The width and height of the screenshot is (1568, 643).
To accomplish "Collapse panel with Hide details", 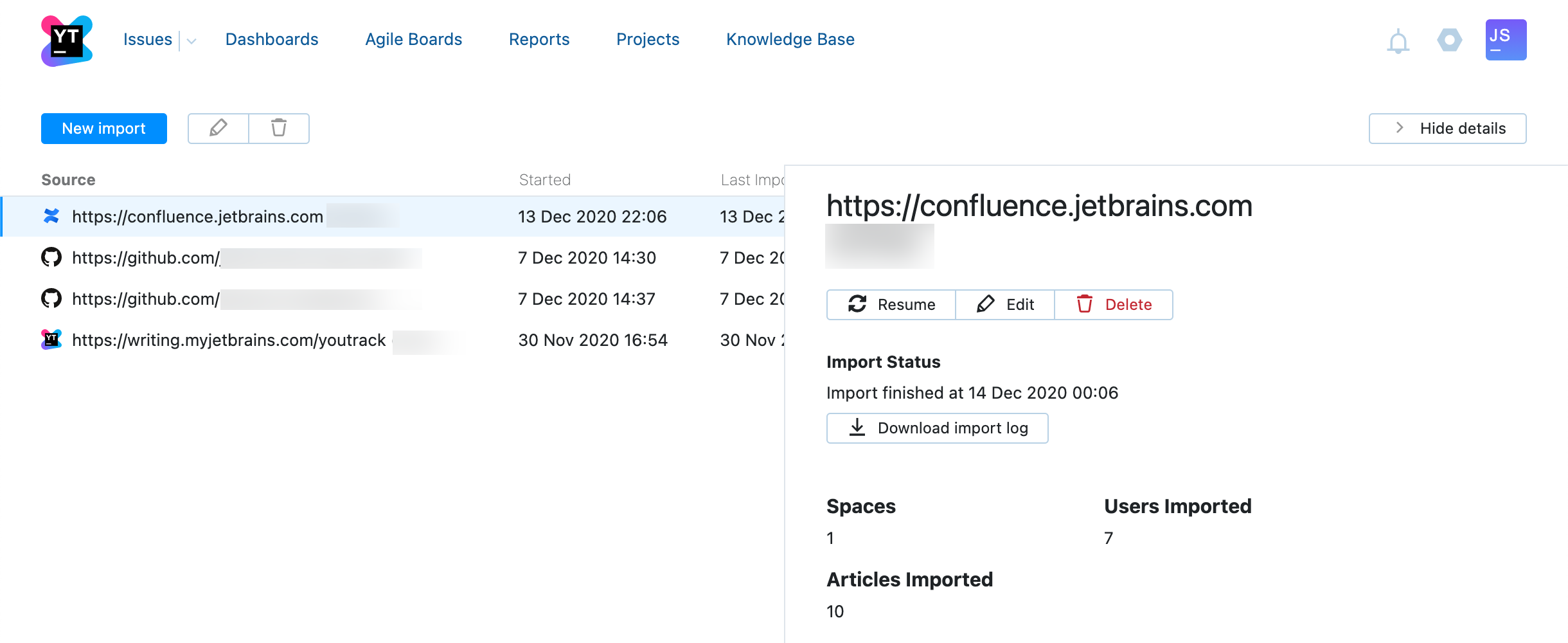I will click(1448, 129).
